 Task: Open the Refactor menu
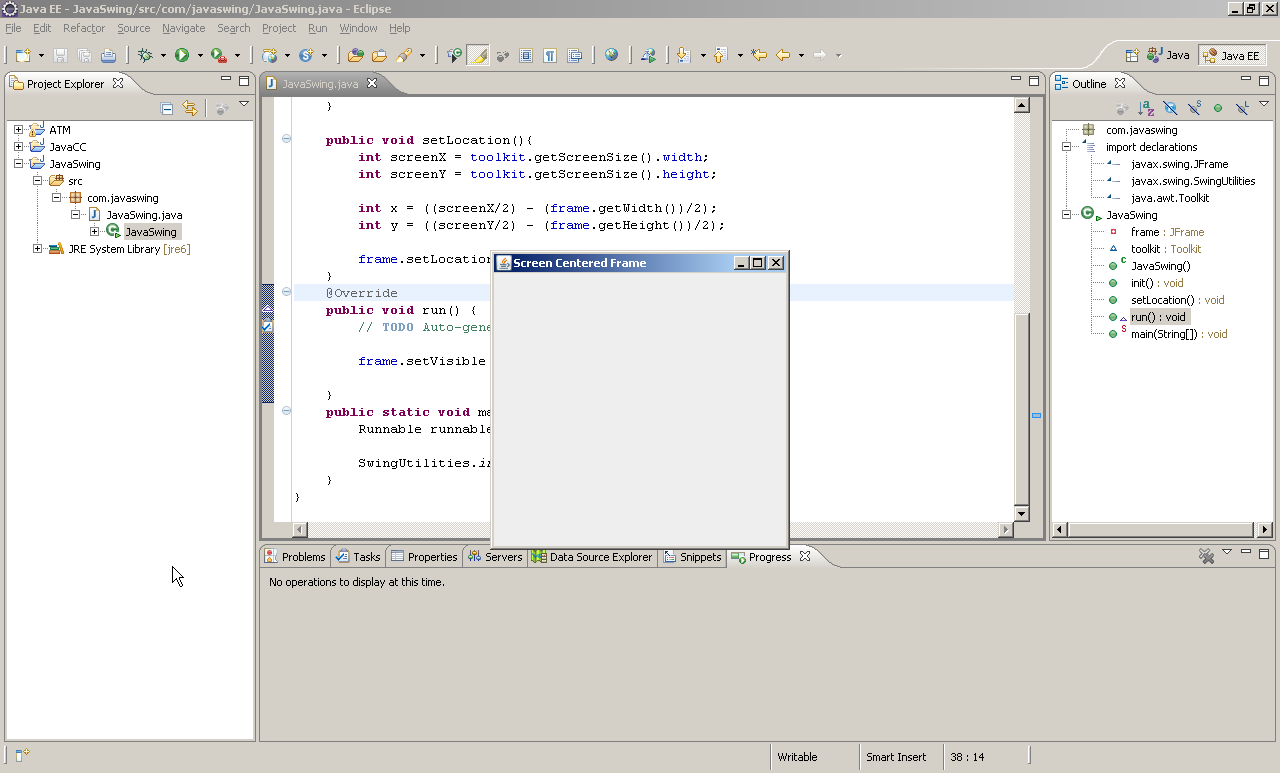click(x=84, y=28)
